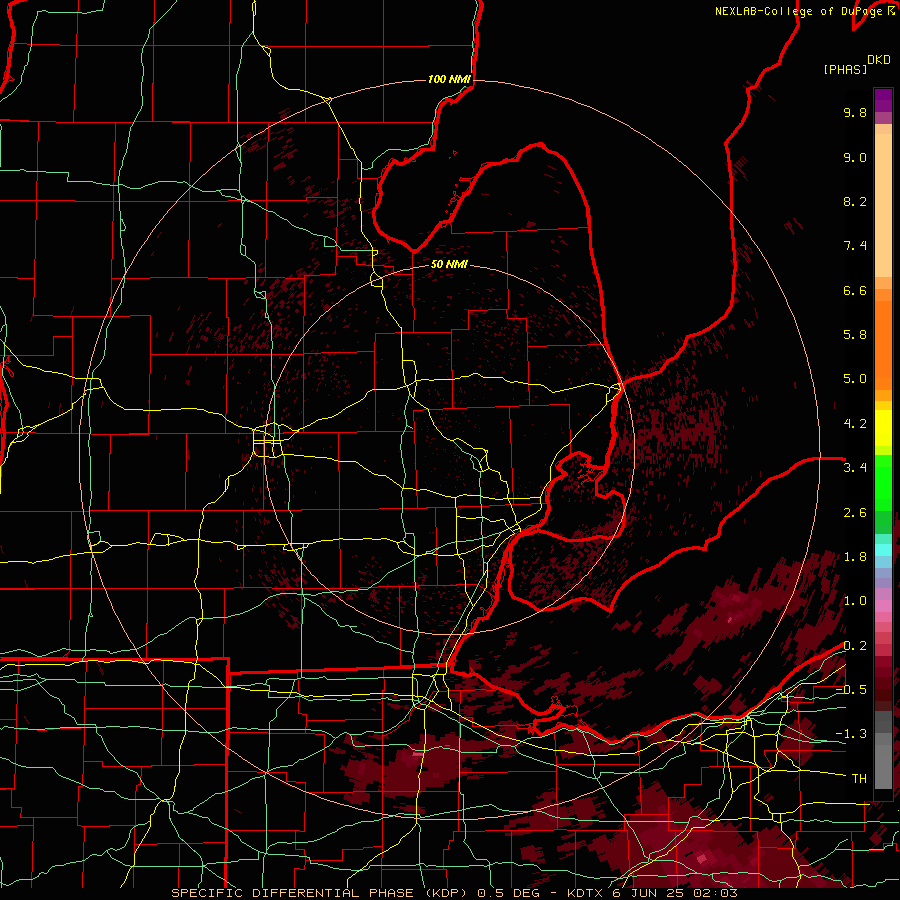Viewport: 900px width, 900px height.
Task: Pick the pale peach color bar segment
Action: click(x=883, y=205)
